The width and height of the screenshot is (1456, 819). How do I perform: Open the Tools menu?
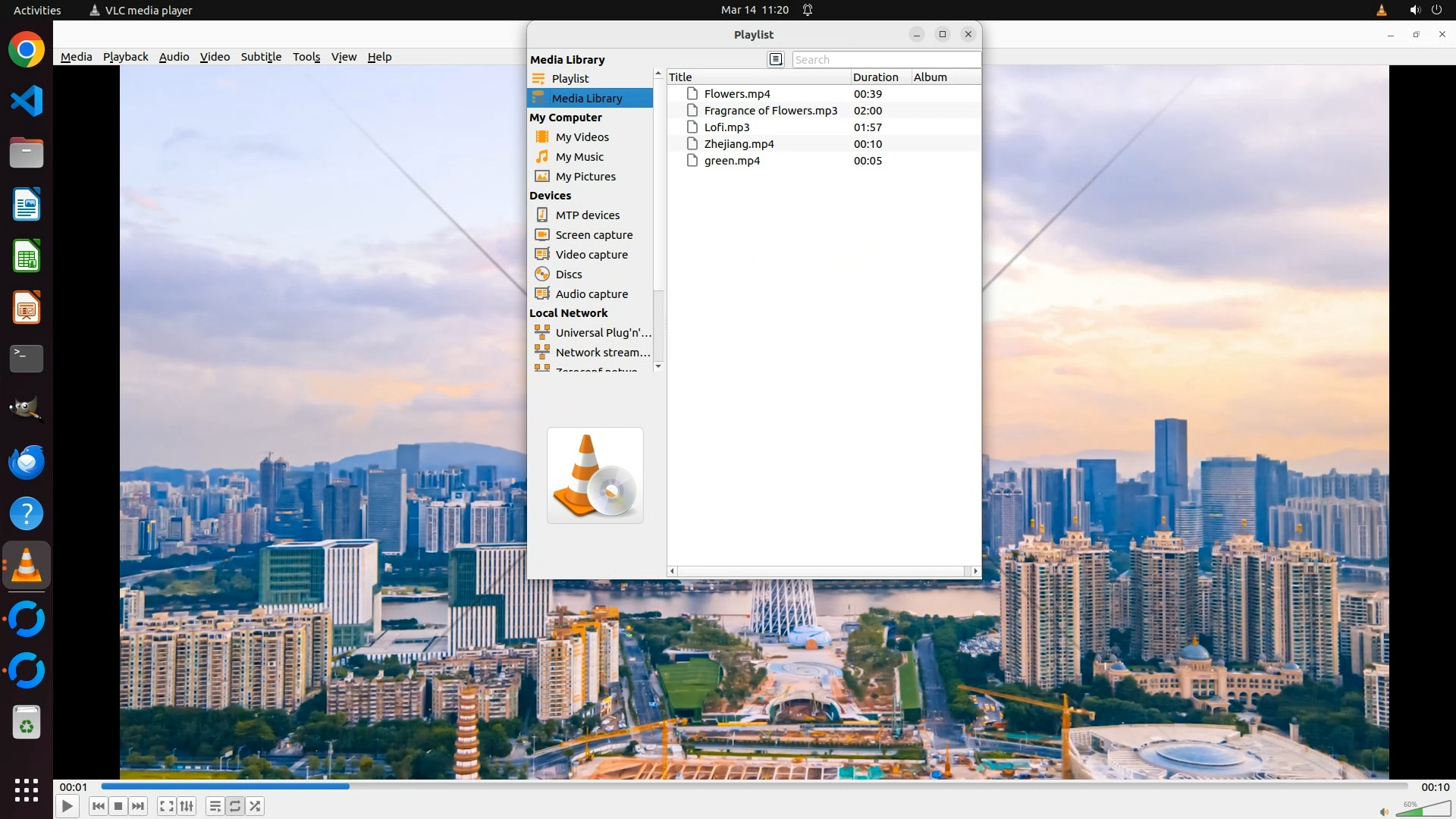[306, 57]
